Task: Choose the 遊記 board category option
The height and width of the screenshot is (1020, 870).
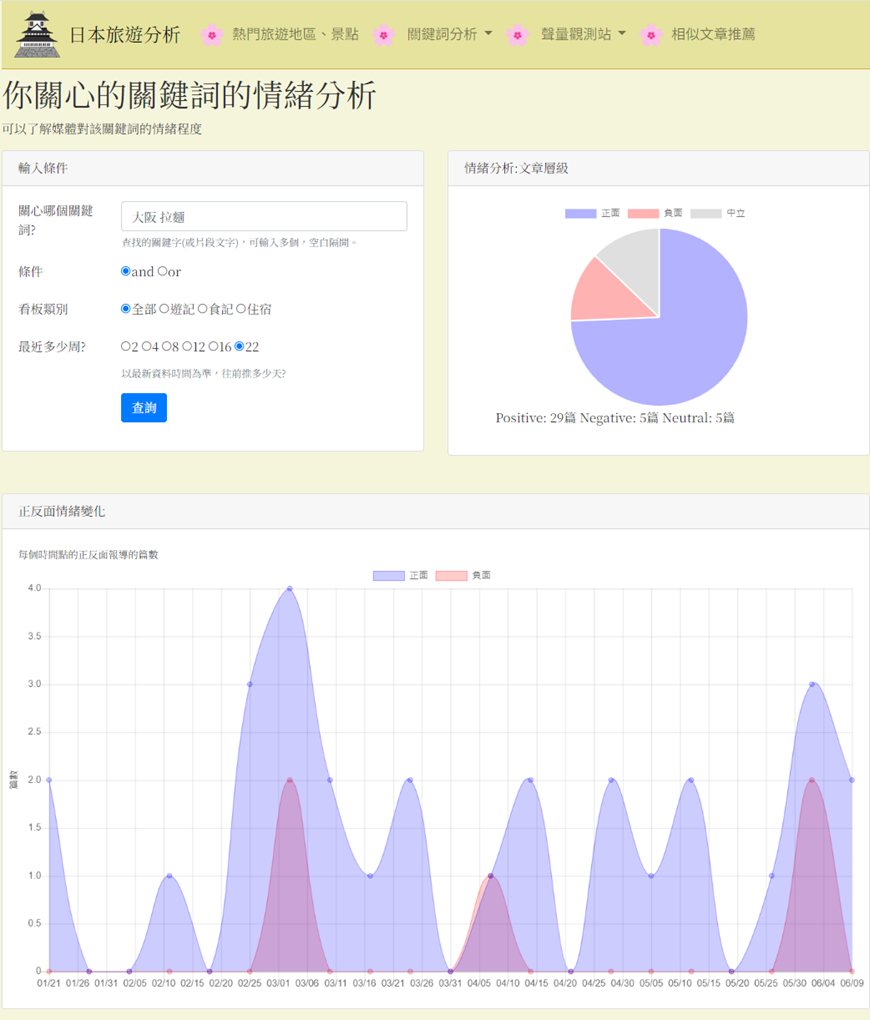Action: click(x=164, y=309)
